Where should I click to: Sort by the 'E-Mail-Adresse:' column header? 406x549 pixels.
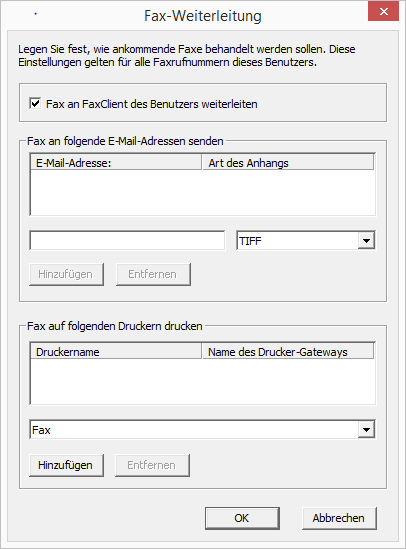(116, 162)
